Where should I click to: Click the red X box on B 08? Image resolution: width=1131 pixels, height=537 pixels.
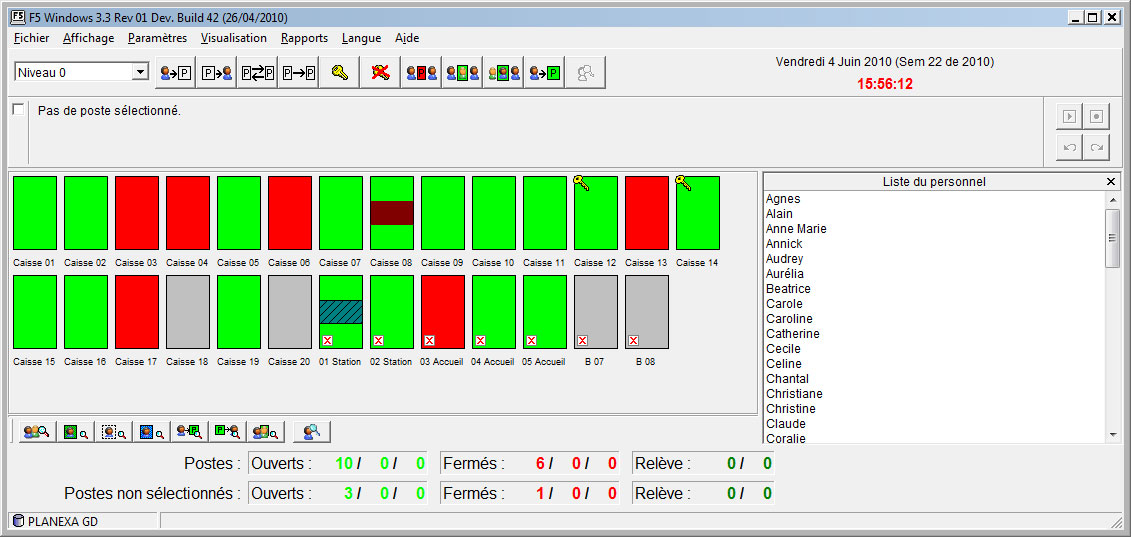click(x=633, y=340)
